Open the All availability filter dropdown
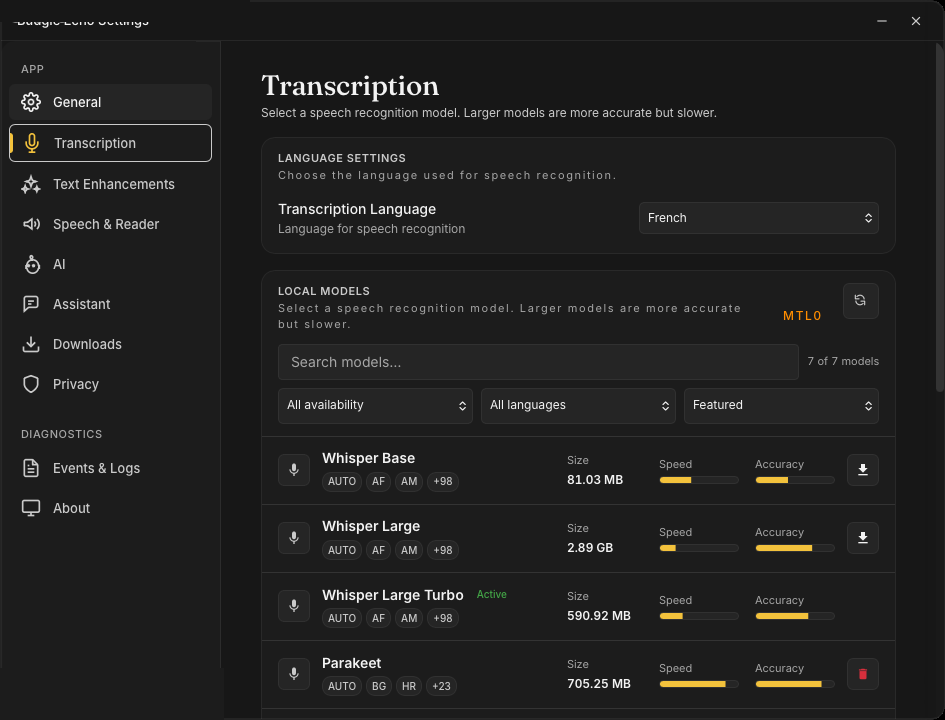Screen dimensions: 945x720 click(x=375, y=405)
